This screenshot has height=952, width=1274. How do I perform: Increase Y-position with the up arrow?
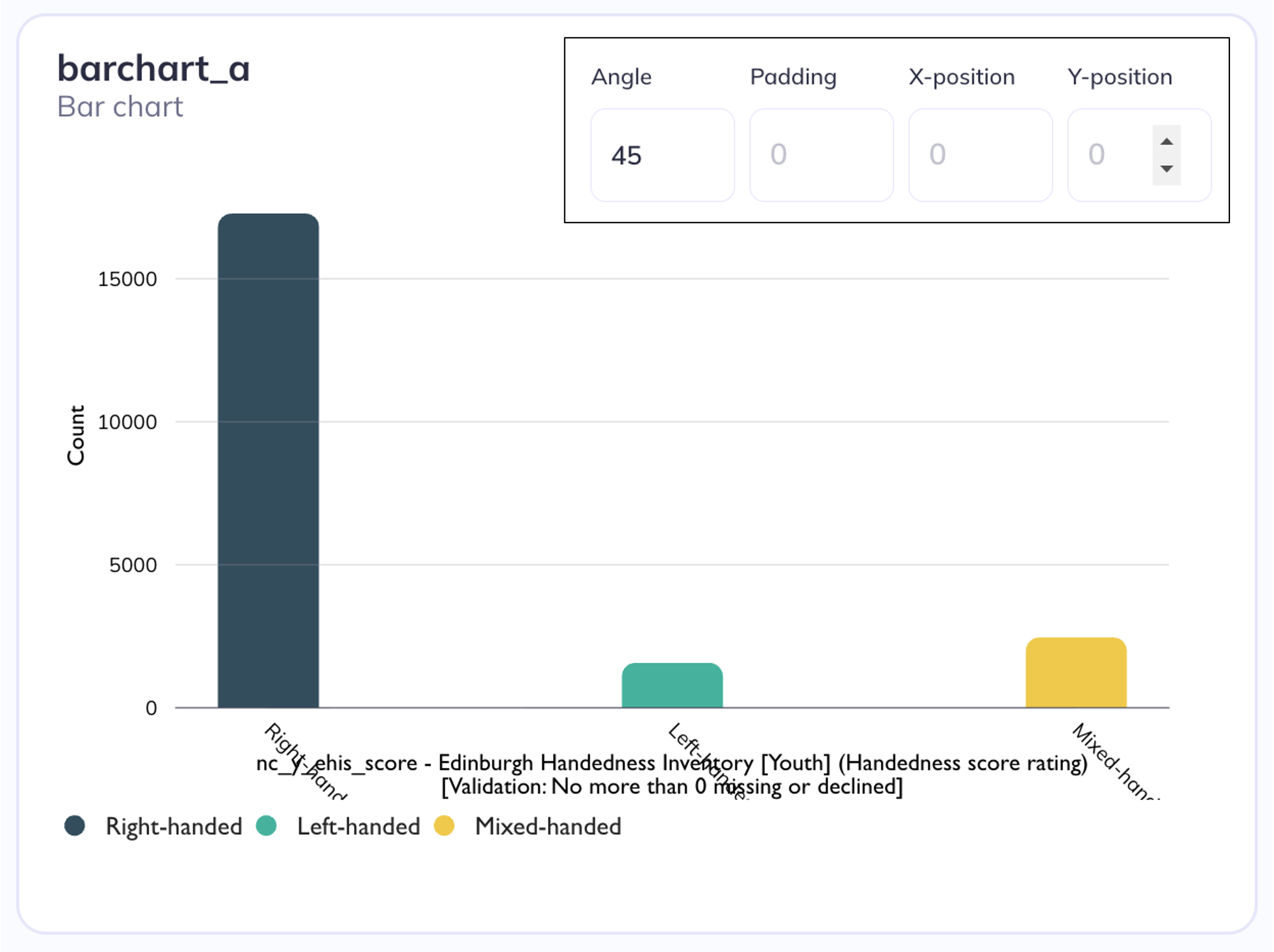[x=1167, y=141]
